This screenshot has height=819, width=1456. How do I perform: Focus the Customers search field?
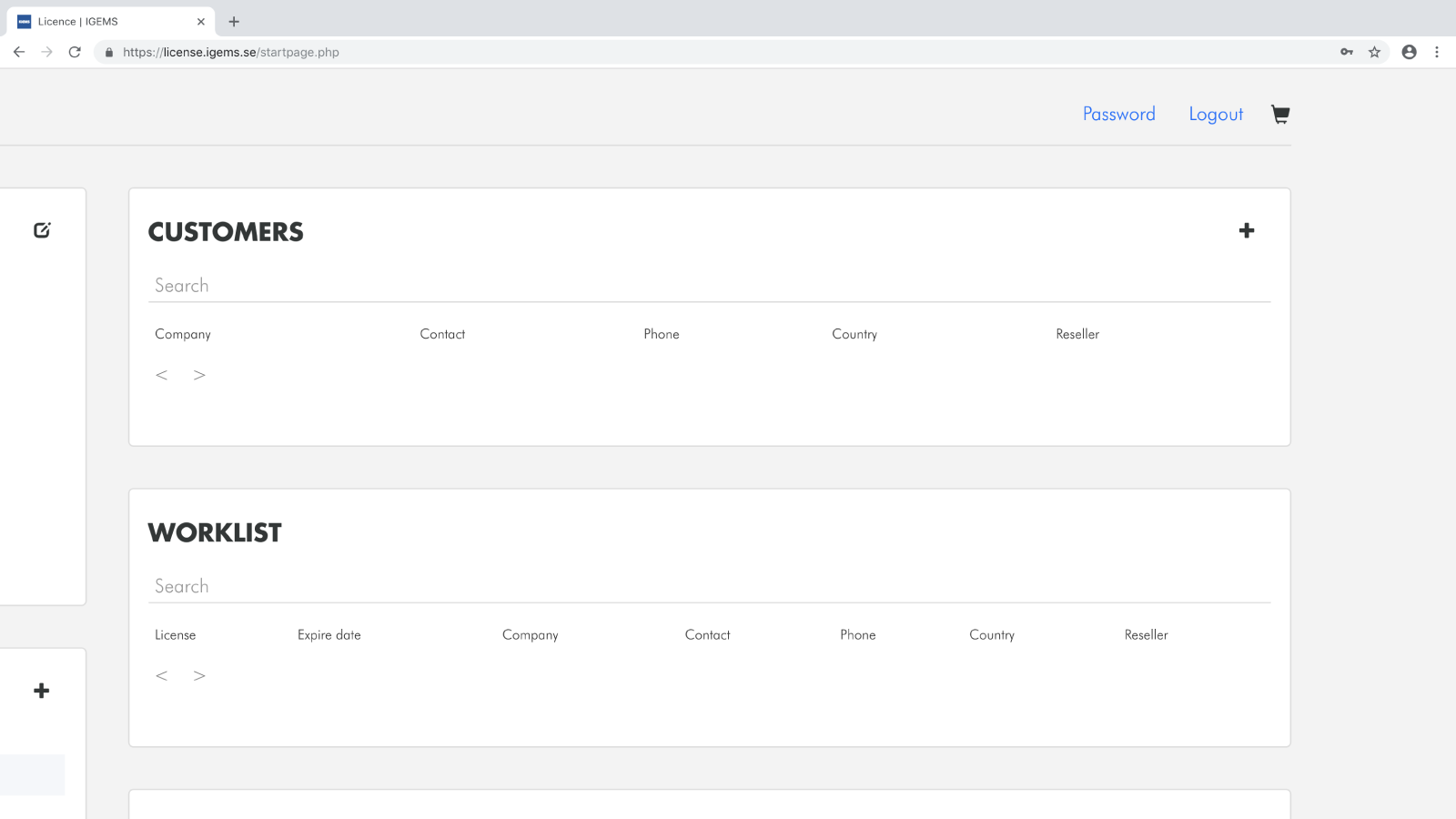click(x=710, y=286)
